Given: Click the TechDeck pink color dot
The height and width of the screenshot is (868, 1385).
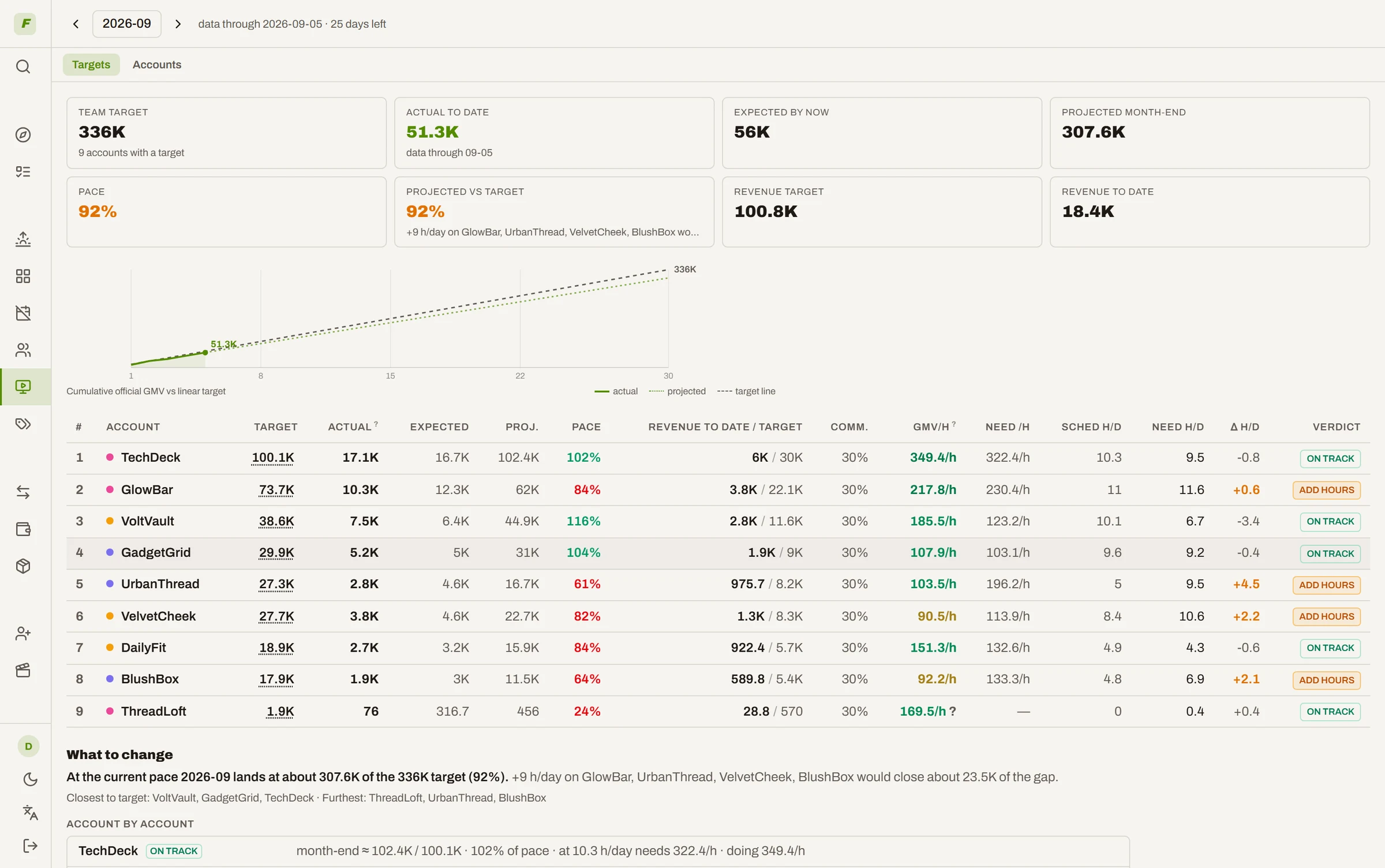Looking at the screenshot, I should coord(110,457).
